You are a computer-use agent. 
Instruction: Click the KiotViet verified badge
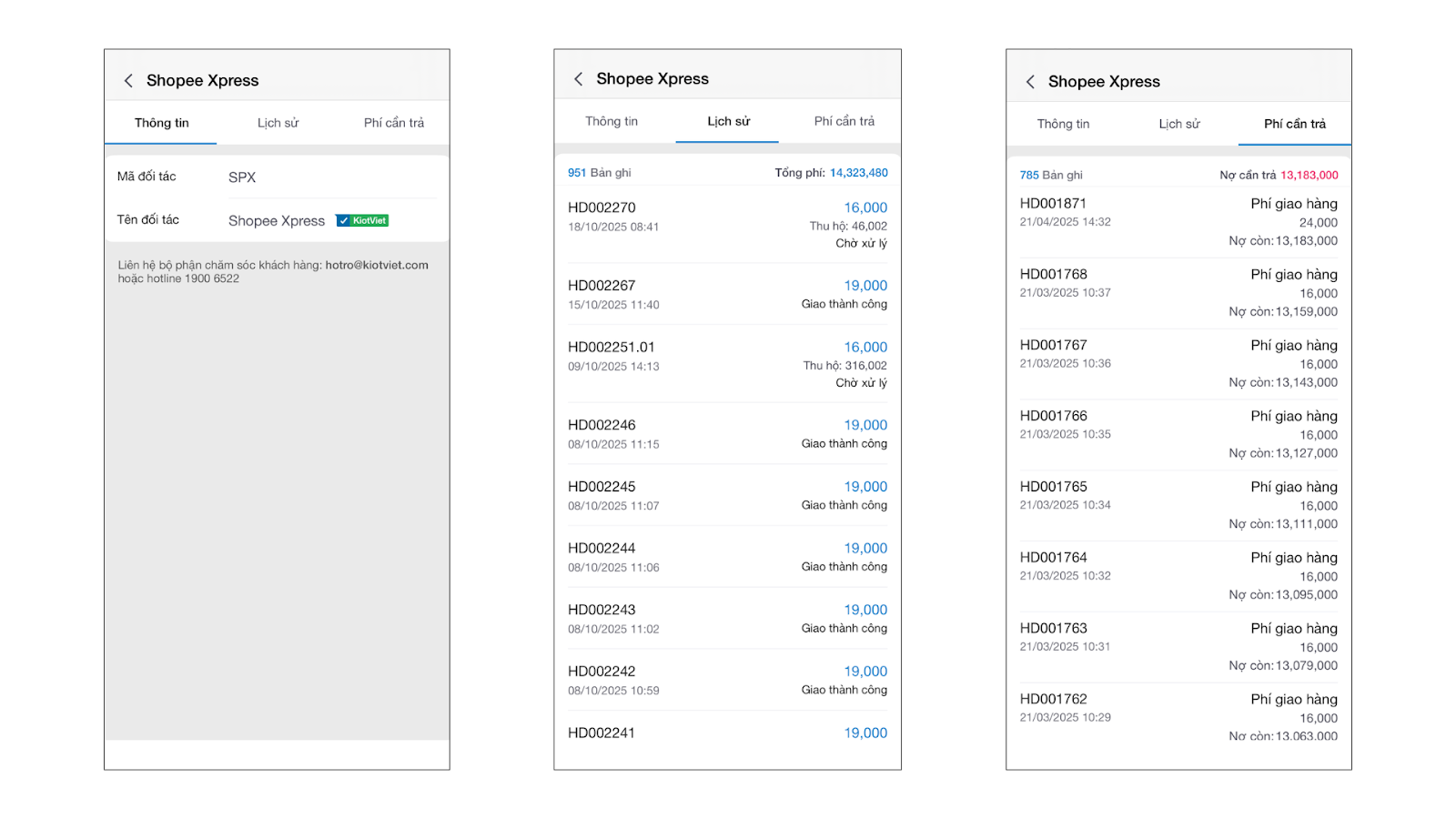coord(362,220)
